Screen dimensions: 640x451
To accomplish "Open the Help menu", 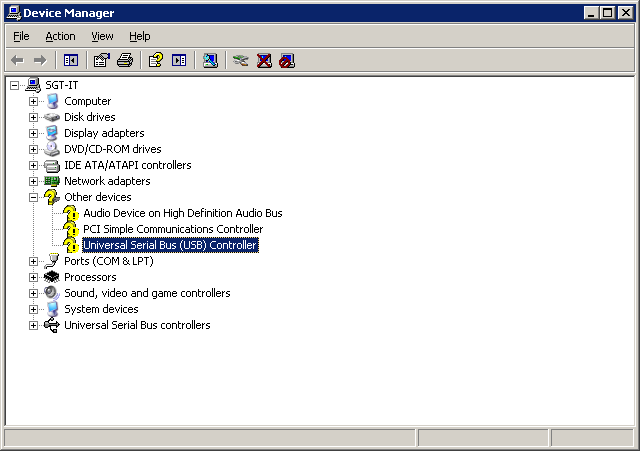I will (x=140, y=36).
